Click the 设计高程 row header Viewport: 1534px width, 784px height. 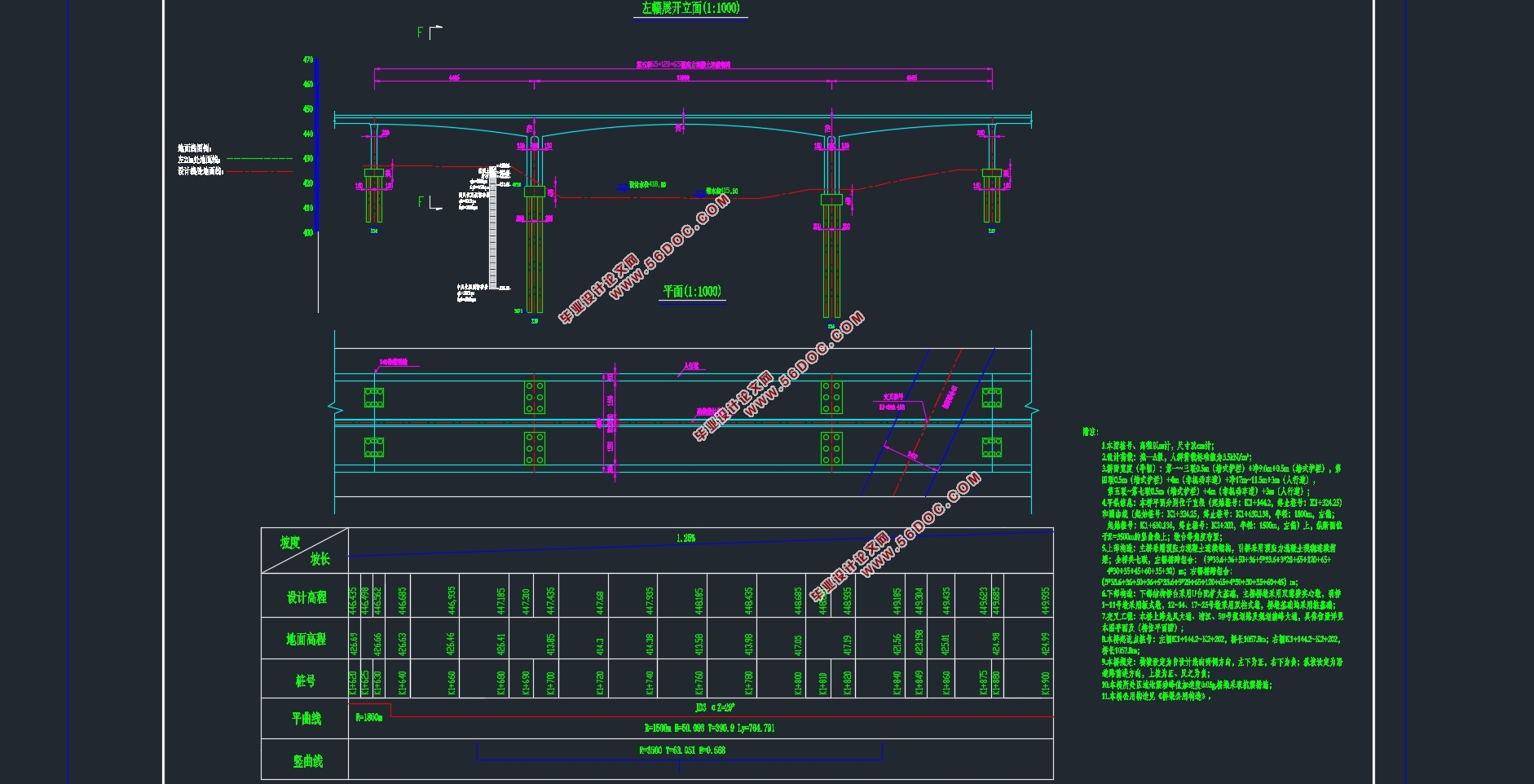306,597
